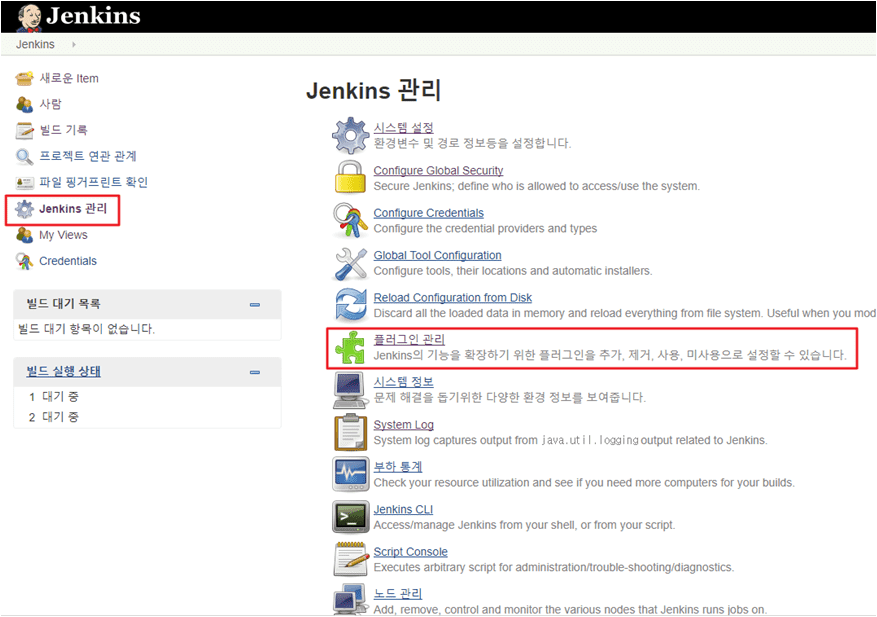
Task: Click the Jenkins 관리 page heading
Action: click(374, 91)
